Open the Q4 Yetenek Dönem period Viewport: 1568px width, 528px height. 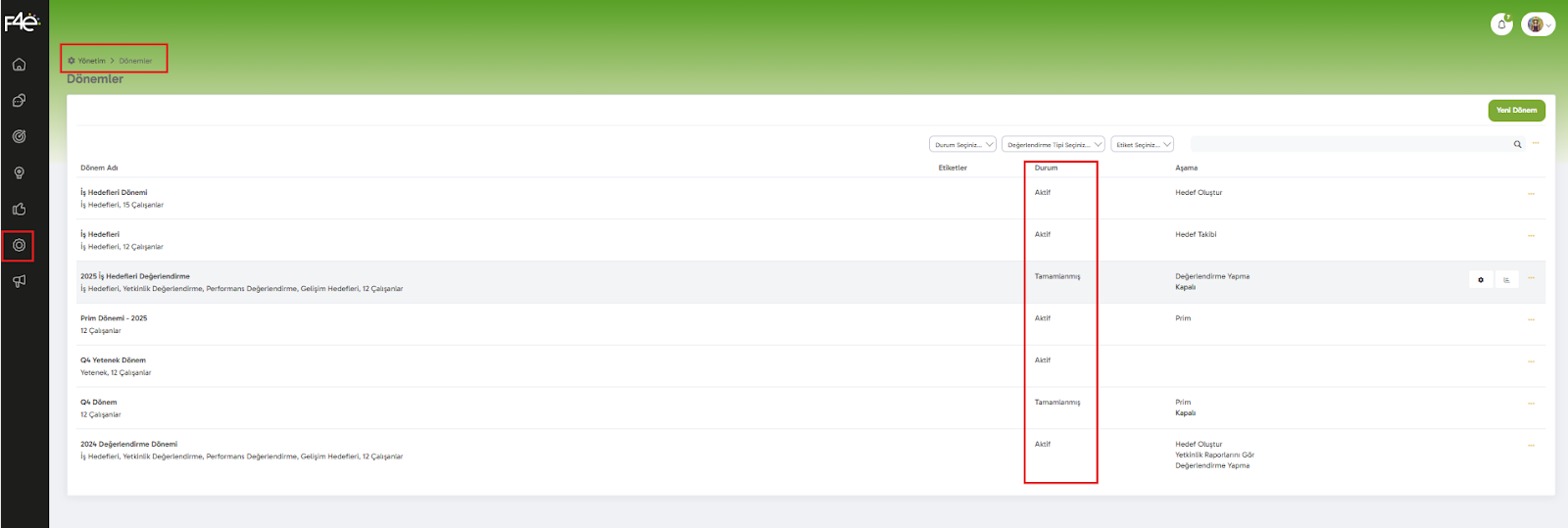[113, 360]
